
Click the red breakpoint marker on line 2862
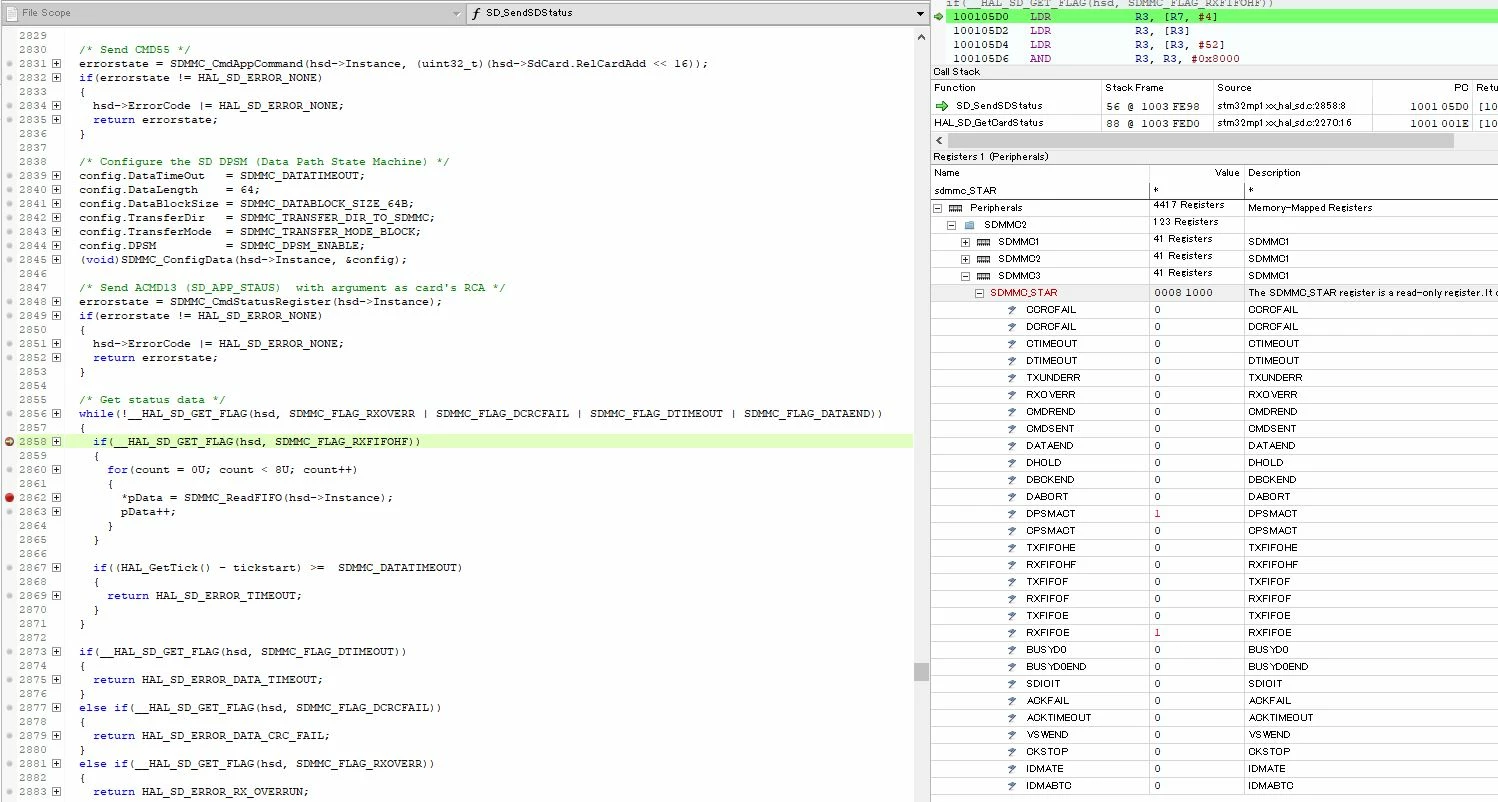click(x=10, y=497)
